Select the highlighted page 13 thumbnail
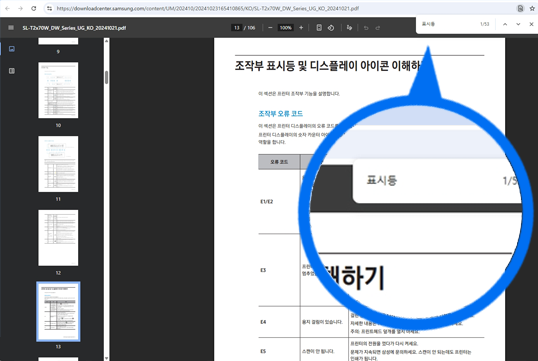The image size is (538, 361). pyautogui.click(x=58, y=312)
